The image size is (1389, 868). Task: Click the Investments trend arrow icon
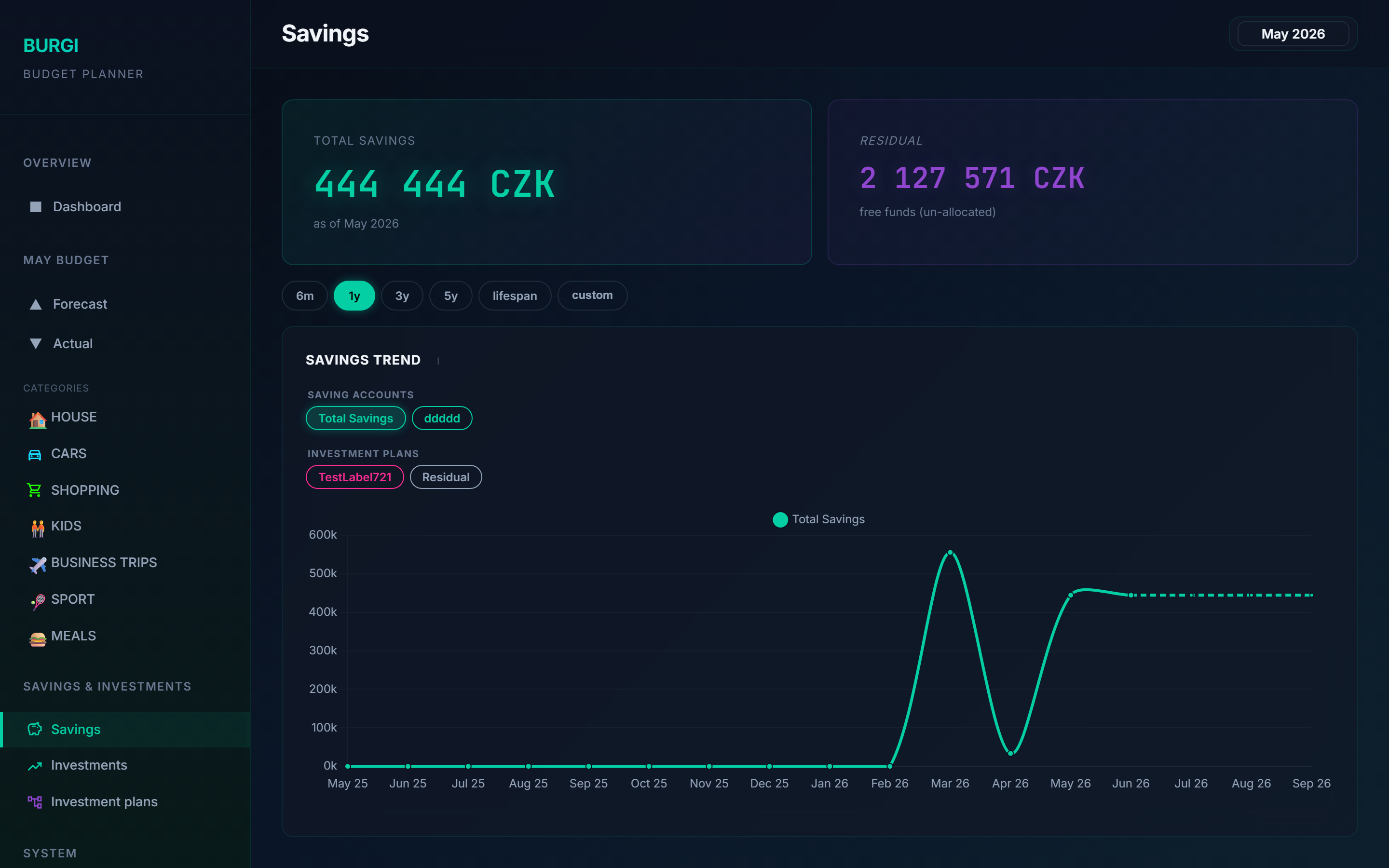[35, 766]
